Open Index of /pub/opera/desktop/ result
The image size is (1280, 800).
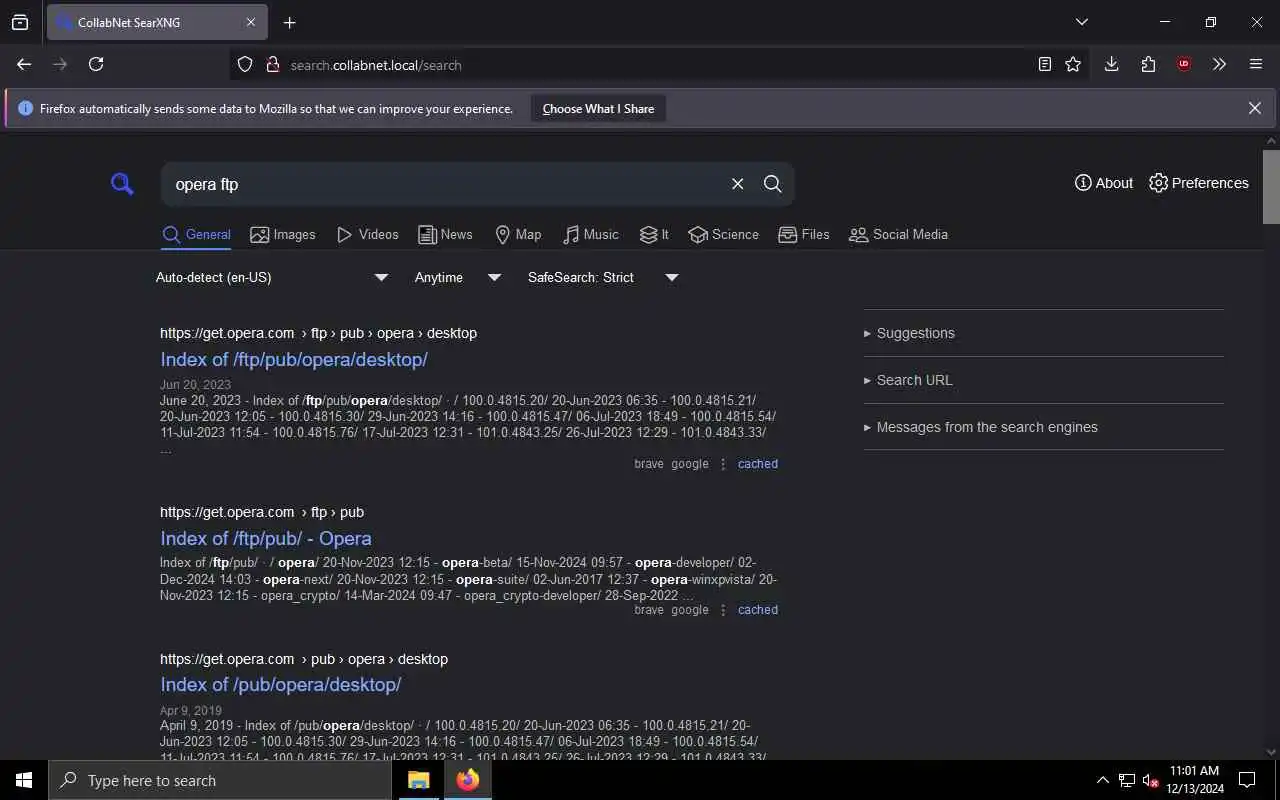(x=281, y=684)
